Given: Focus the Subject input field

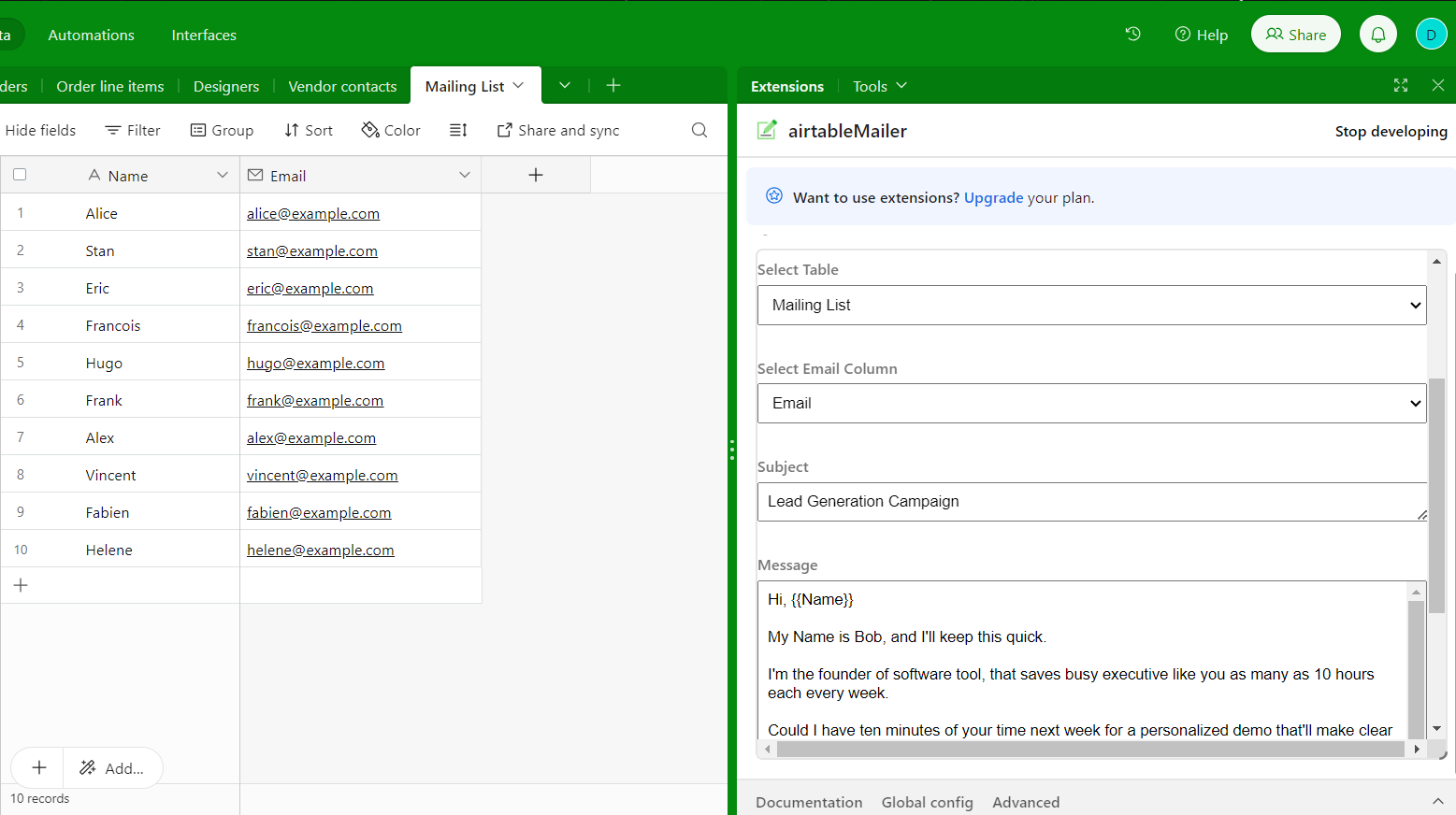Looking at the screenshot, I should click(x=1091, y=502).
